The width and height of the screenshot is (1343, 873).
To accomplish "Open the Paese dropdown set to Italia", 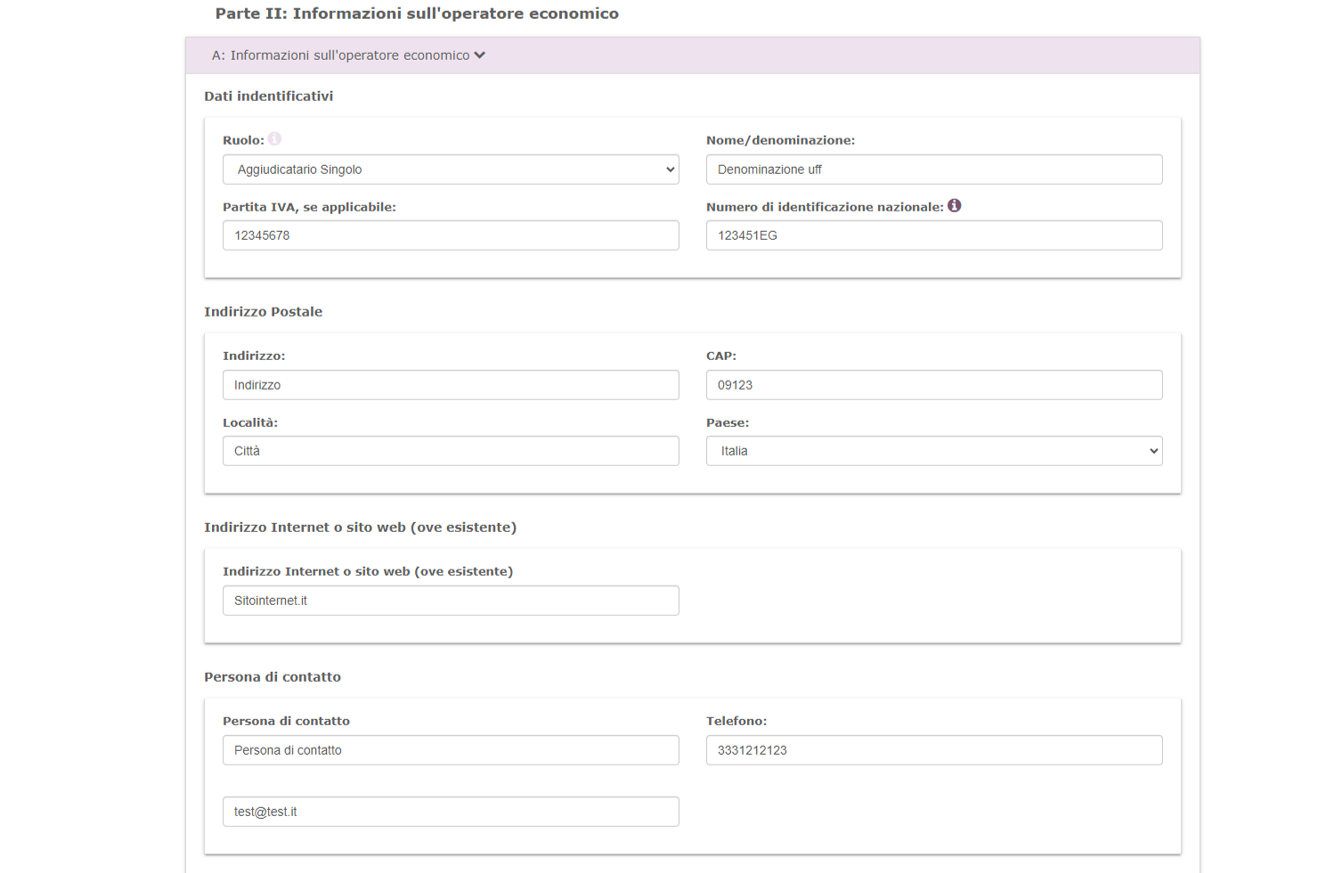I will tap(933, 451).
